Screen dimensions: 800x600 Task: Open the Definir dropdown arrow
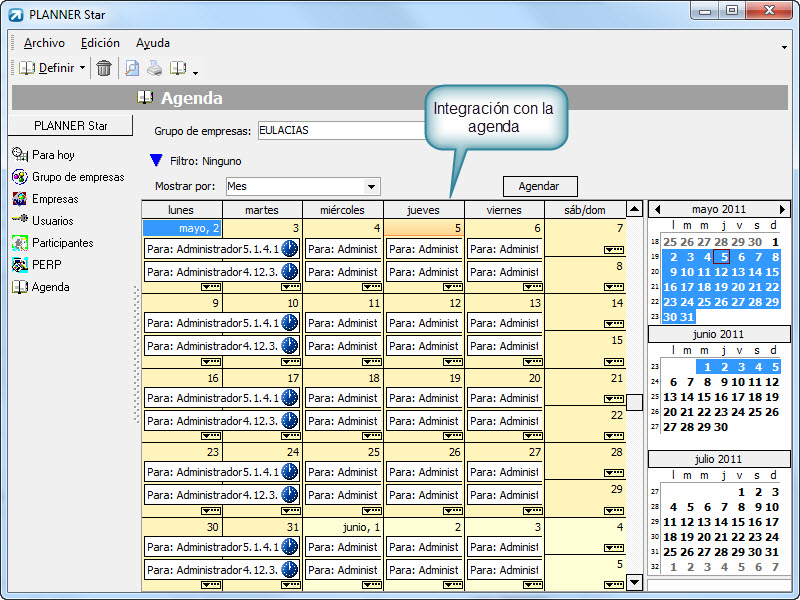[x=82, y=68]
